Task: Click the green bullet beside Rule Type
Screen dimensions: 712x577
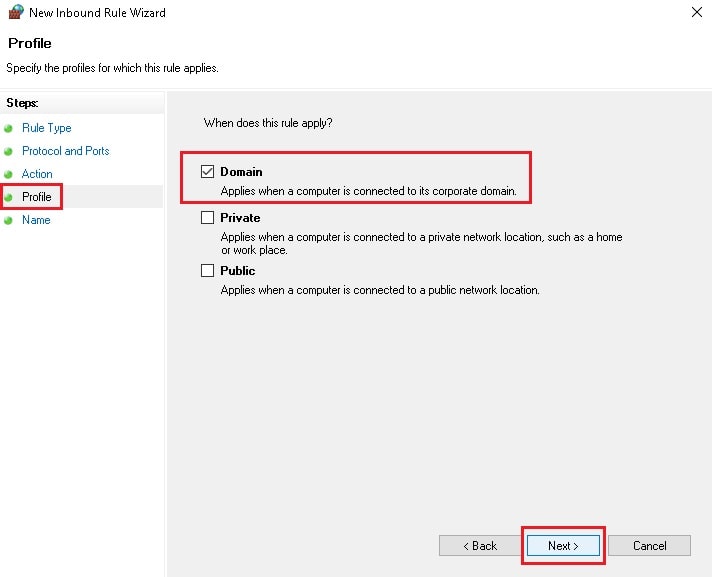Action: click(8, 128)
